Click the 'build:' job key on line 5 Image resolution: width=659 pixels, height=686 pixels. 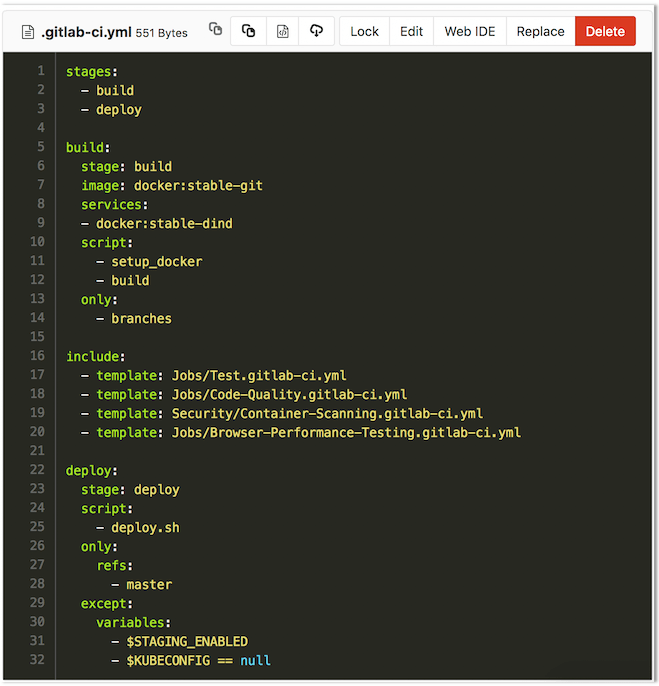(x=88, y=147)
